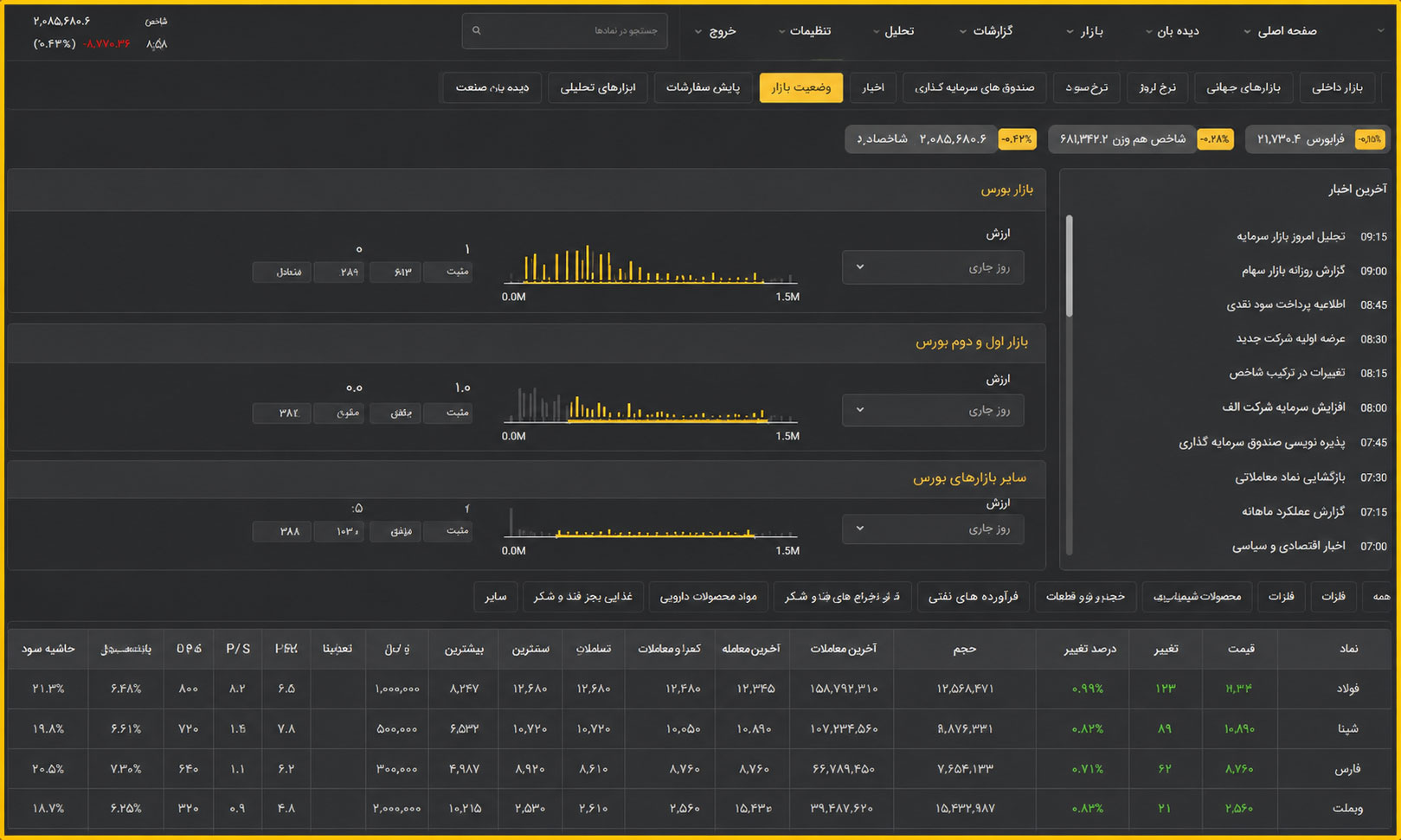The height and width of the screenshot is (840, 1401).
Task: Select the محصولات شیمیایی sector filter
Action: coord(1197,596)
